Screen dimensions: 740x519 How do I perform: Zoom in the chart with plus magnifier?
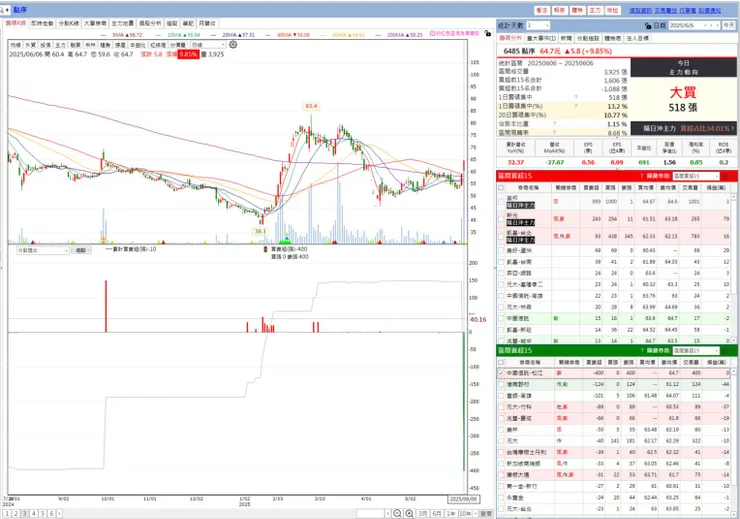click(409, 513)
